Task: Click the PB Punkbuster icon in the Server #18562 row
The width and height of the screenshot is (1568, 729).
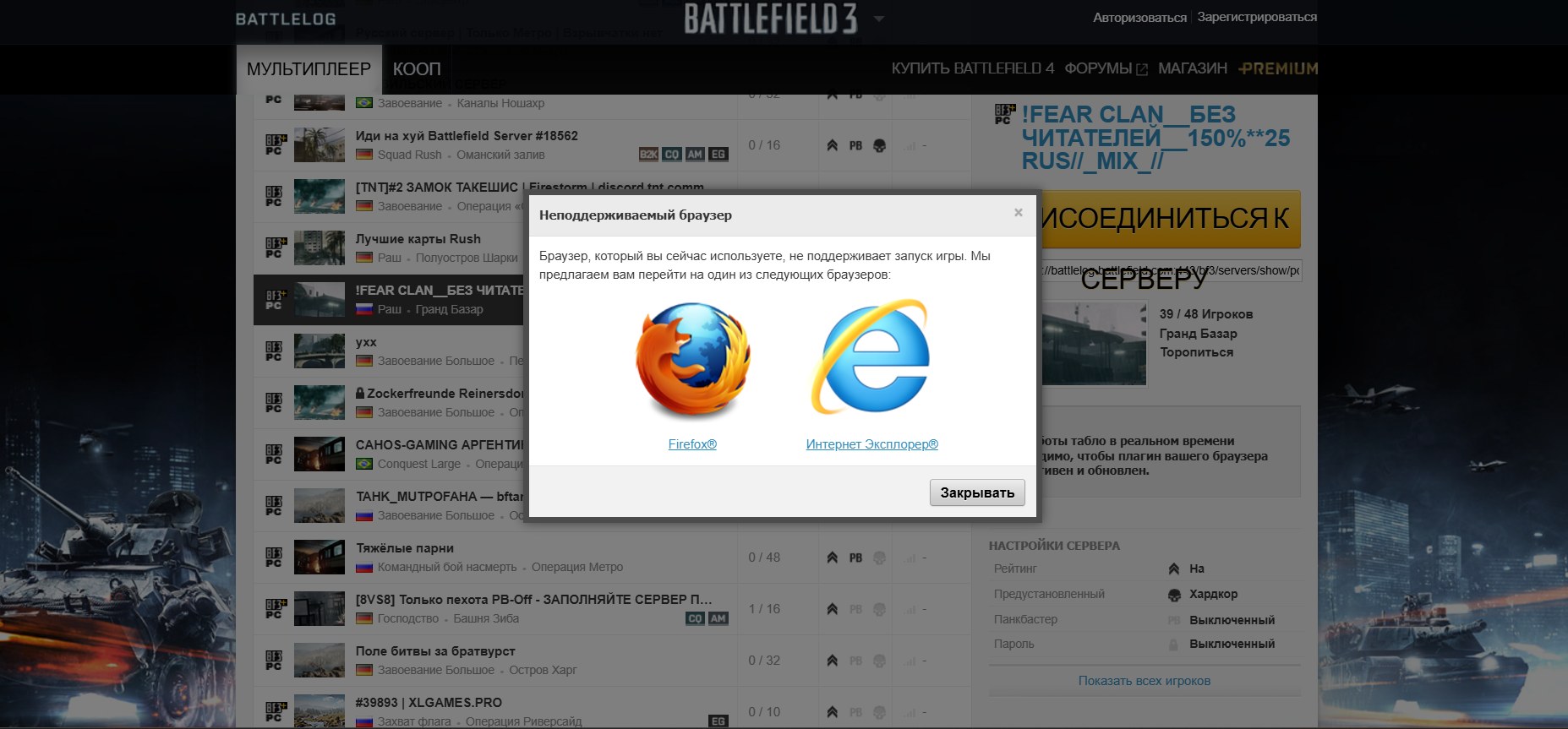Action: [x=855, y=145]
